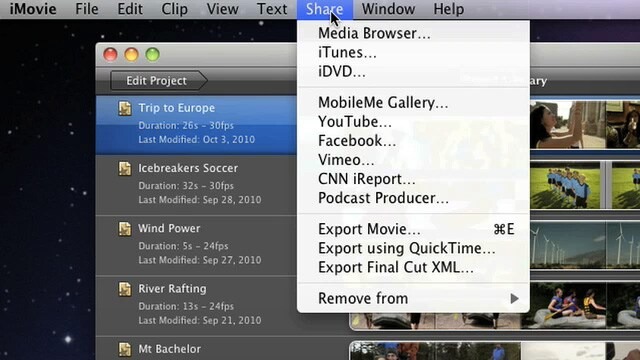
Task: Click the River Rafting project icon
Action: pos(125,289)
